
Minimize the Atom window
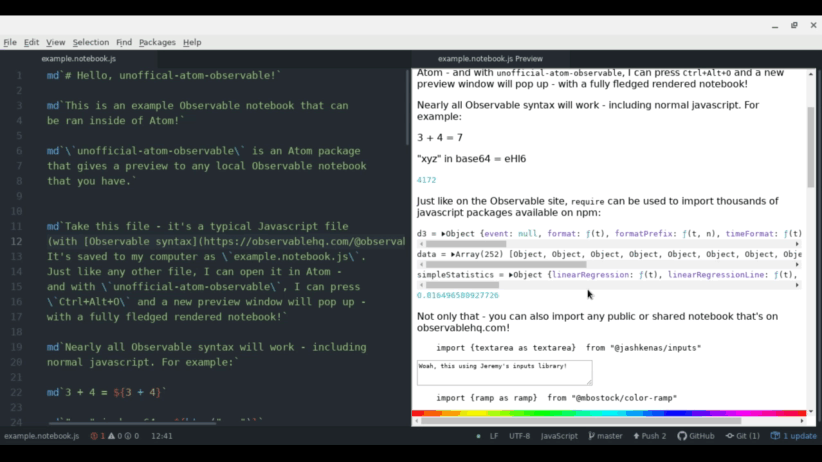point(775,25)
